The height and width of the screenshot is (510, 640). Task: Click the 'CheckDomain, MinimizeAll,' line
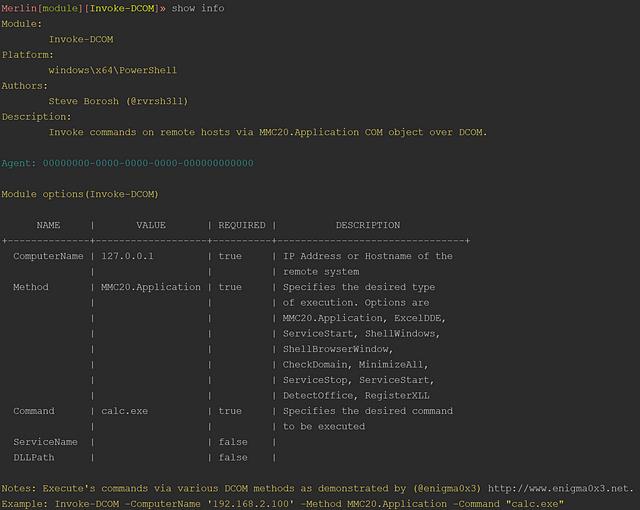(356, 365)
